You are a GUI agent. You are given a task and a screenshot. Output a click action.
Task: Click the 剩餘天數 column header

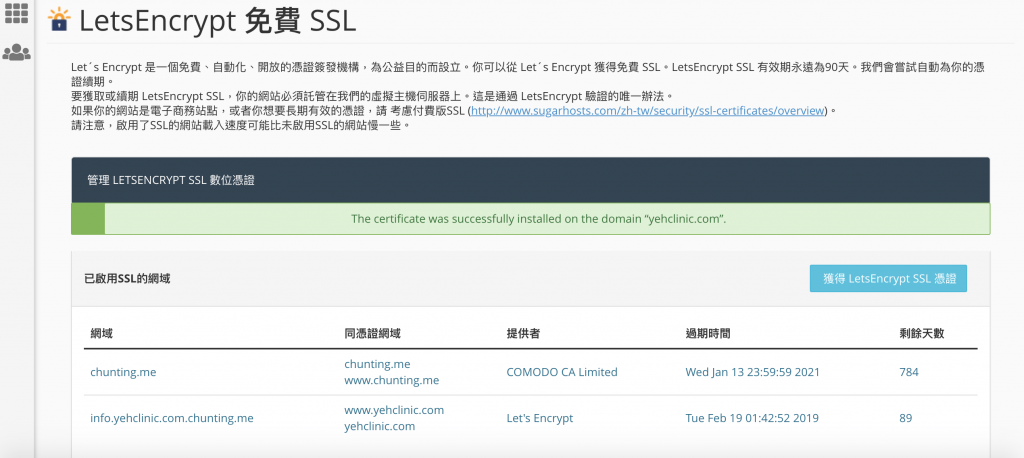point(921,332)
